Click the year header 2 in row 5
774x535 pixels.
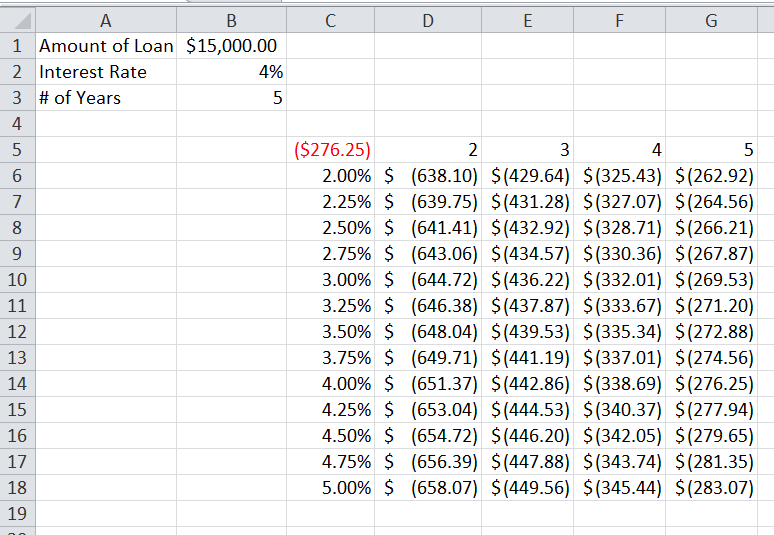pyautogui.click(x=428, y=150)
